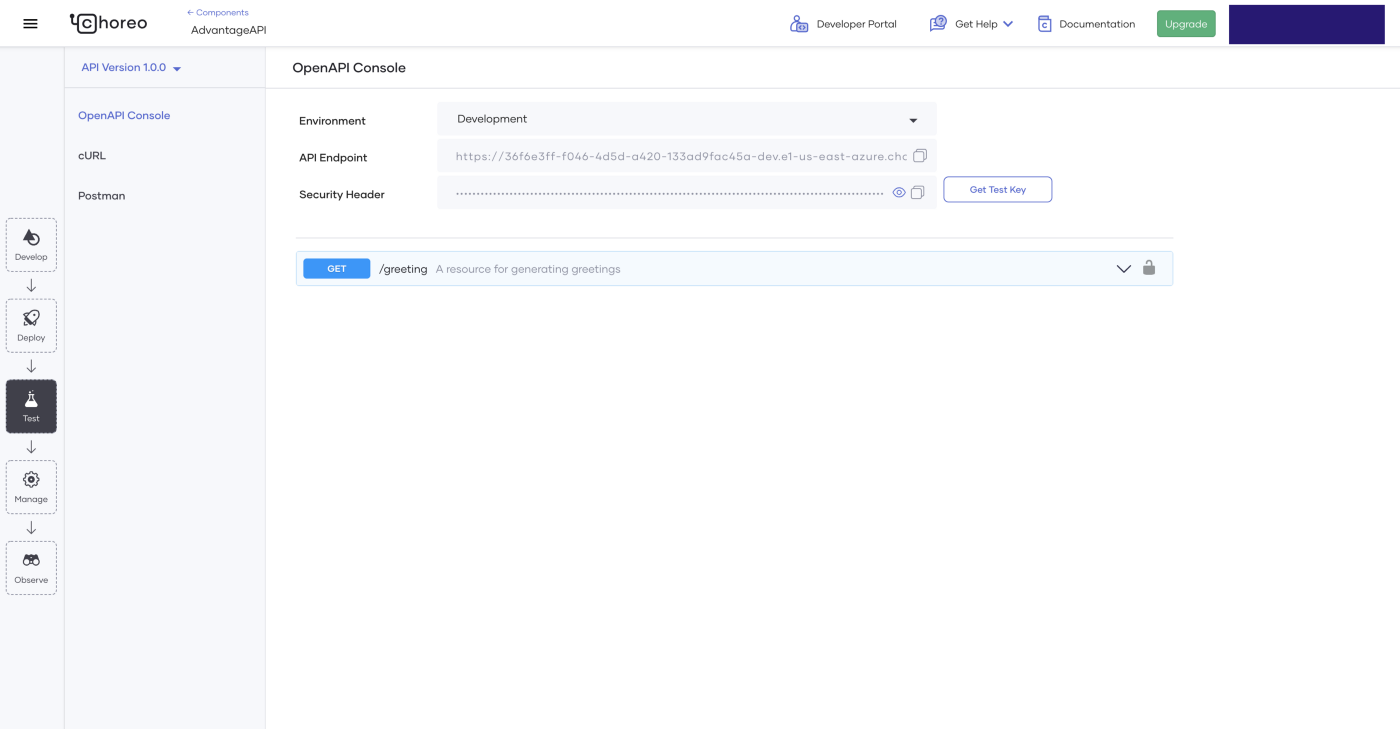1400x729 pixels.
Task: Click the /greeting lock icon
Action: pyautogui.click(x=1149, y=268)
